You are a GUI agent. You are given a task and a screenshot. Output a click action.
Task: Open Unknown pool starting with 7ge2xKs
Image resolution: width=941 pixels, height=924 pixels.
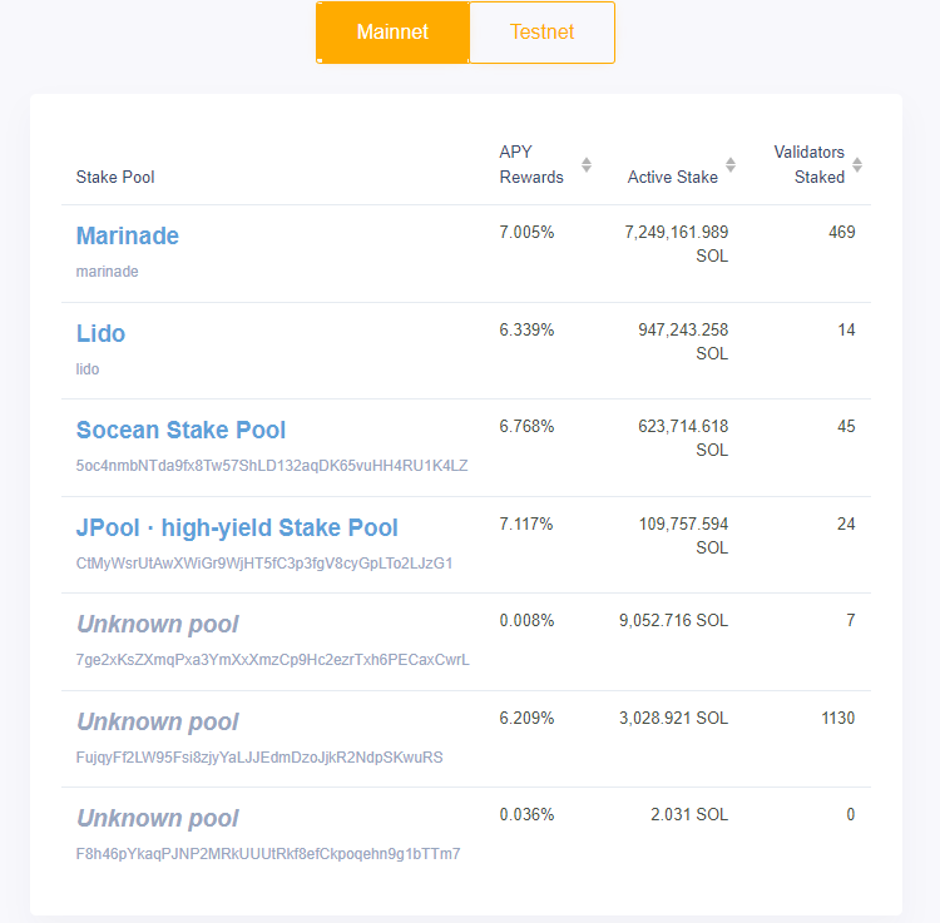157,623
